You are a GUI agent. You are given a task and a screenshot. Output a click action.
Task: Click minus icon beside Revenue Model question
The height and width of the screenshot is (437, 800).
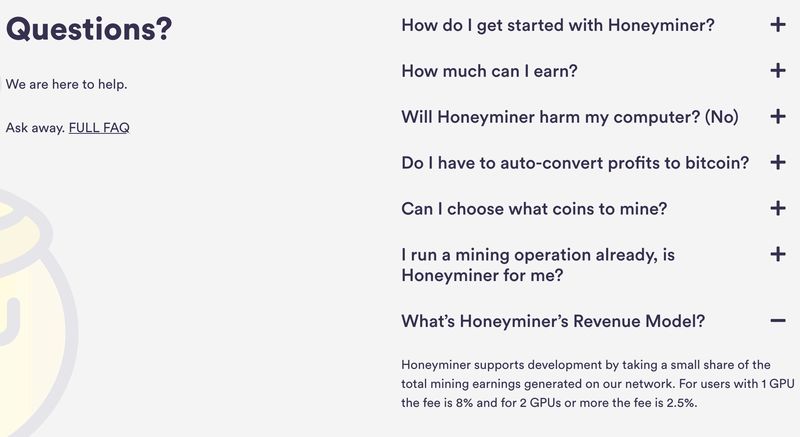point(778,321)
